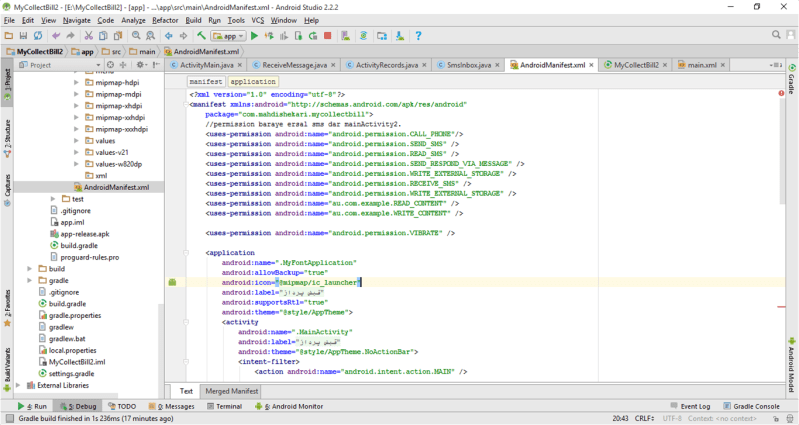Switch to the Merged Manifest tab
Image resolution: width=799 pixels, height=425 pixels.
[x=231, y=391]
